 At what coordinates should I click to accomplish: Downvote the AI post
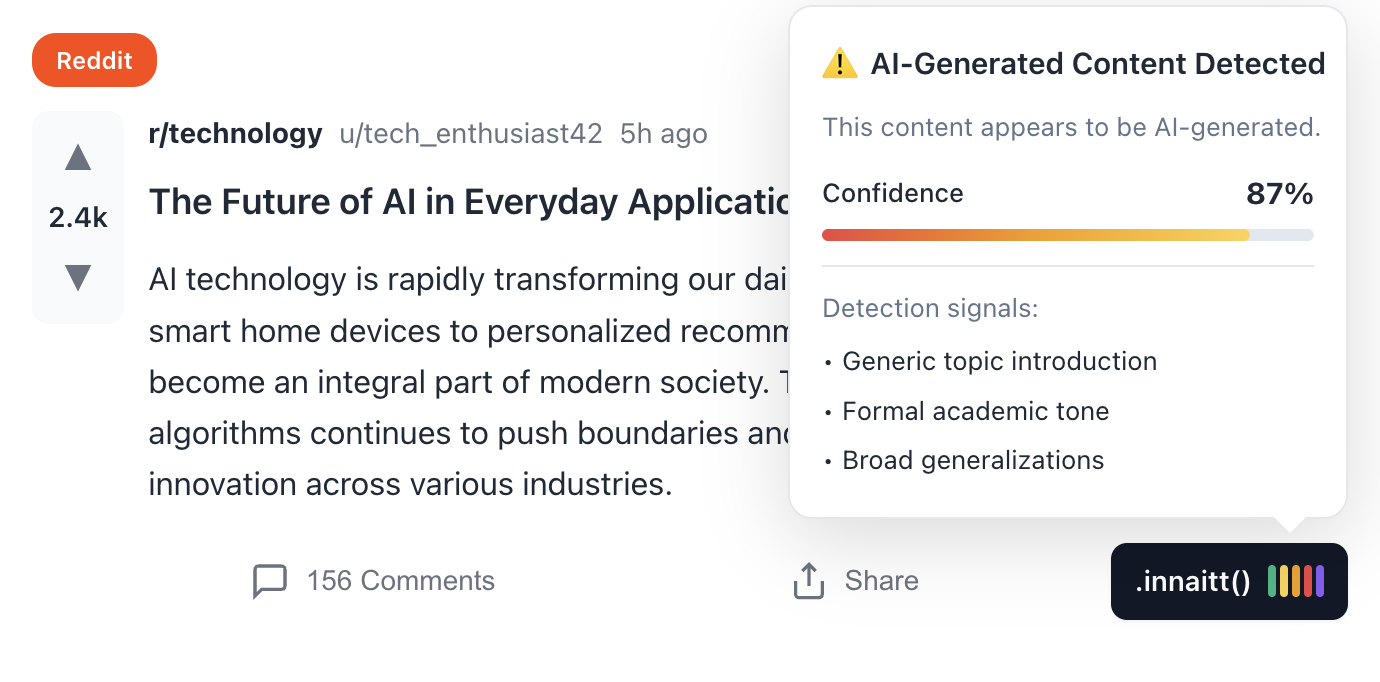pyautogui.click(x=78, y=277)
